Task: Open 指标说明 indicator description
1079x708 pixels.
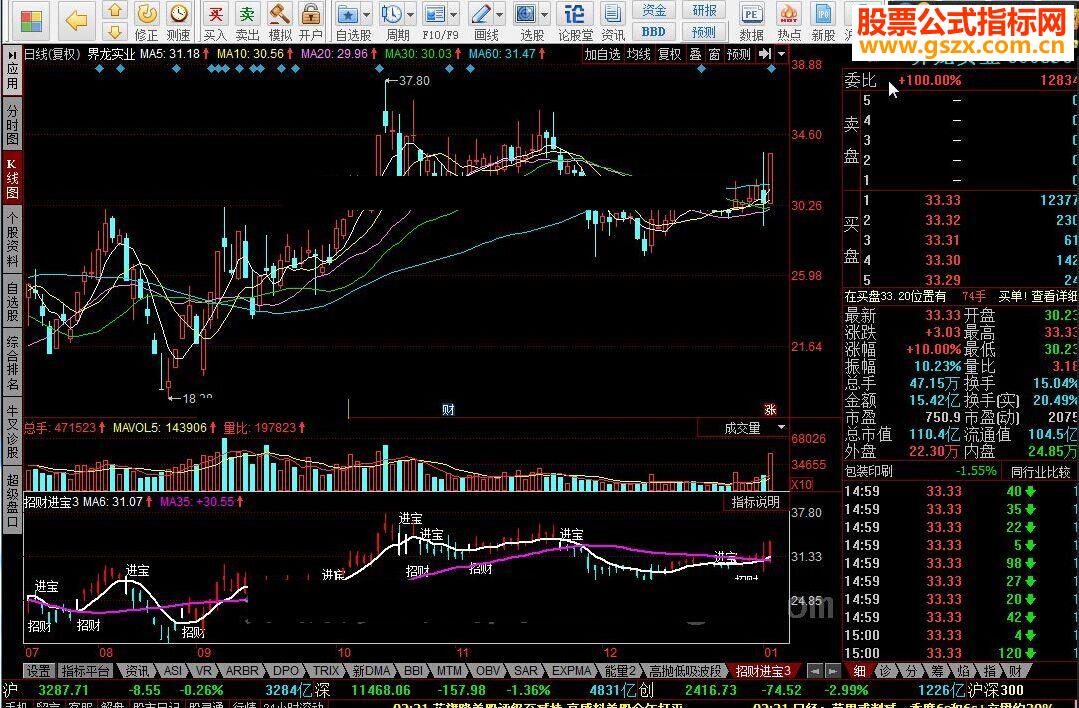Action: pos(756,502)
